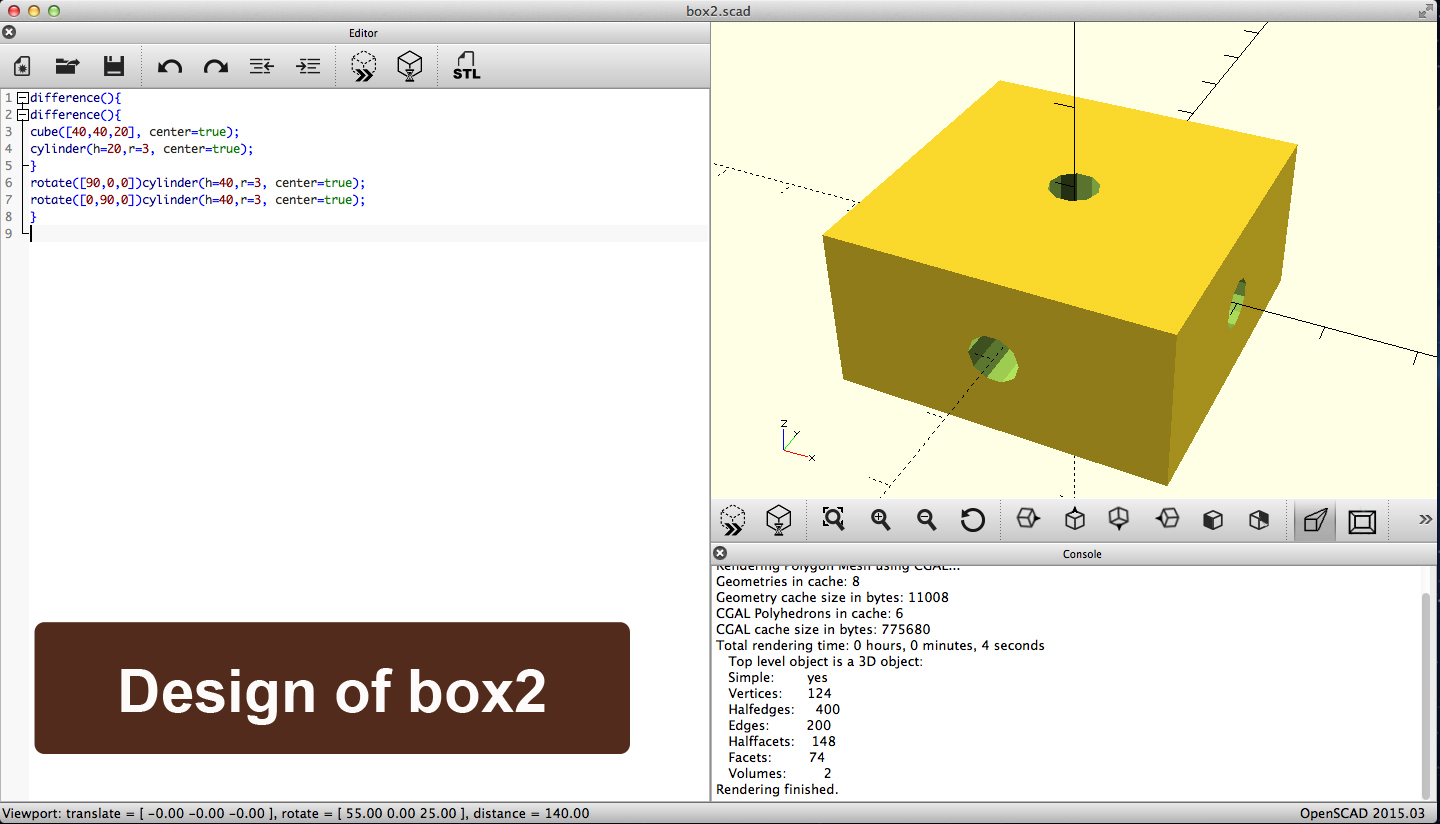
Task: Click the 'Vertices: 124' console line
Action: coord(779,693)
